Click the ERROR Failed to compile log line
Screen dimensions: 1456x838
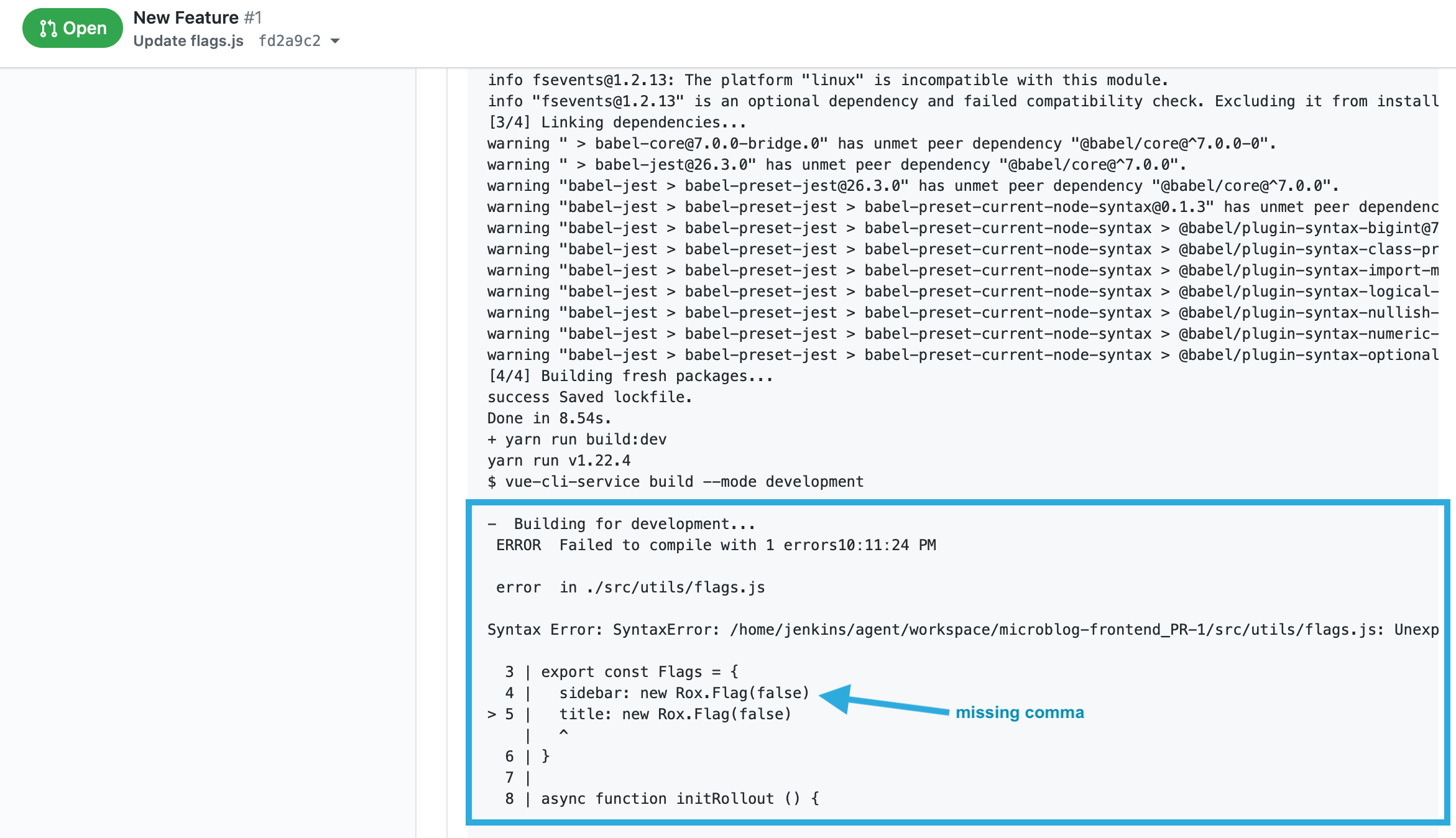pos(715,545)
